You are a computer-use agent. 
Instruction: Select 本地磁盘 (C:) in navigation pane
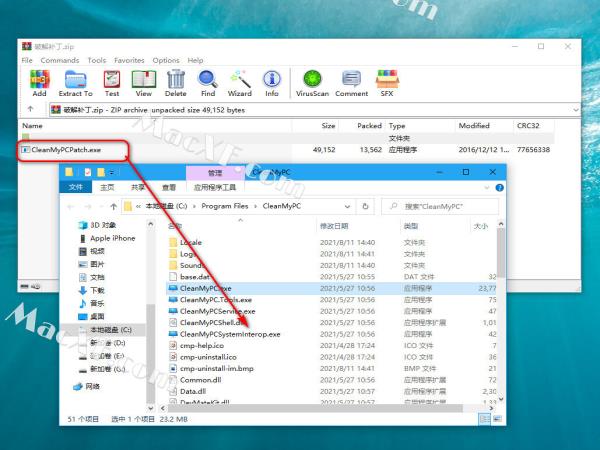105,329
